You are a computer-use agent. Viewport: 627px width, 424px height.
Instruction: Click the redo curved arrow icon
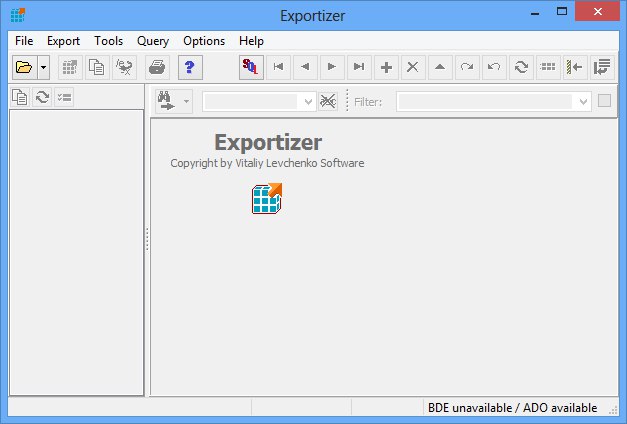coord(467,67)
